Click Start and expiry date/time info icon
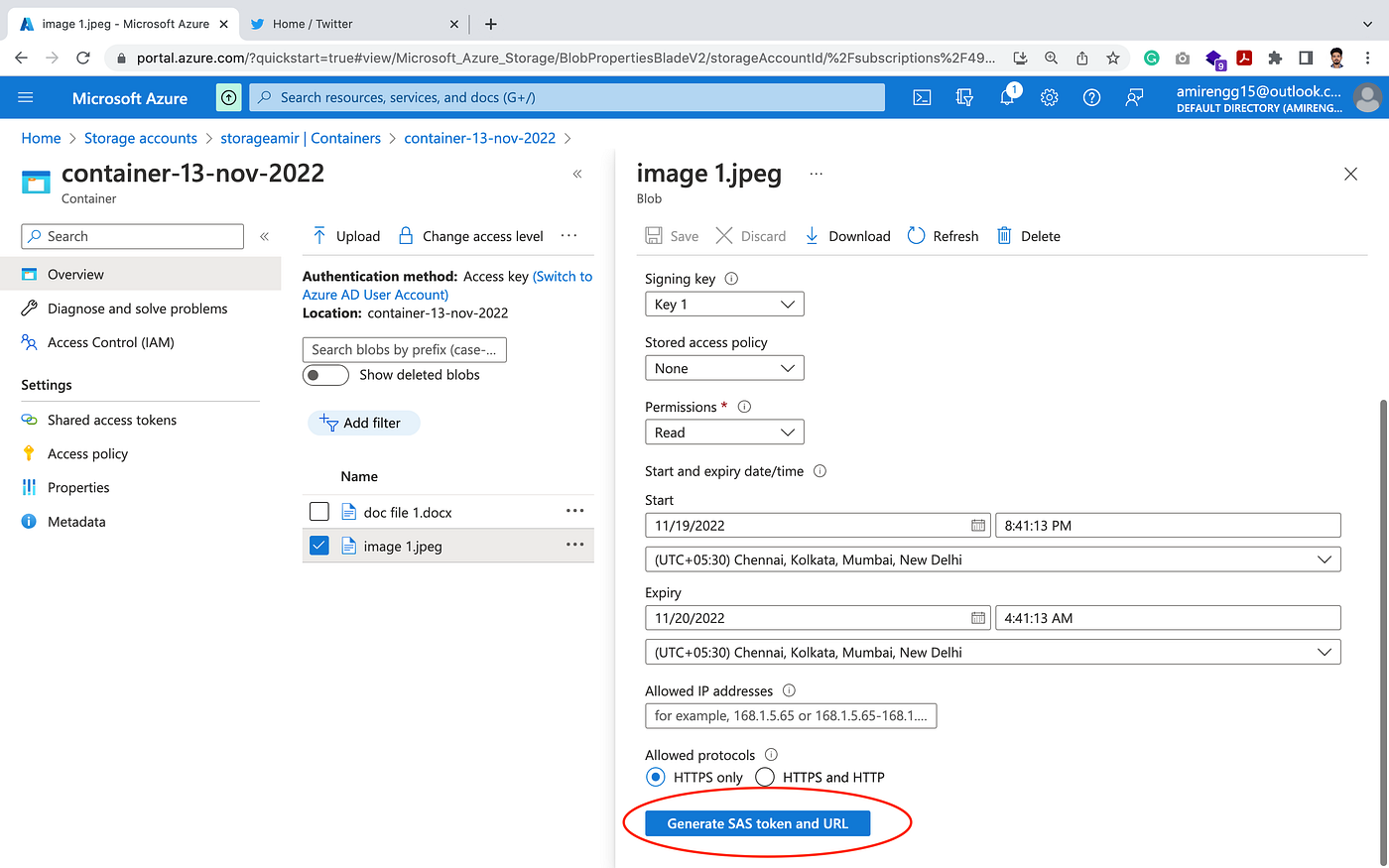The width and height of the screenshot is (1389, 868). pos(820,471)
